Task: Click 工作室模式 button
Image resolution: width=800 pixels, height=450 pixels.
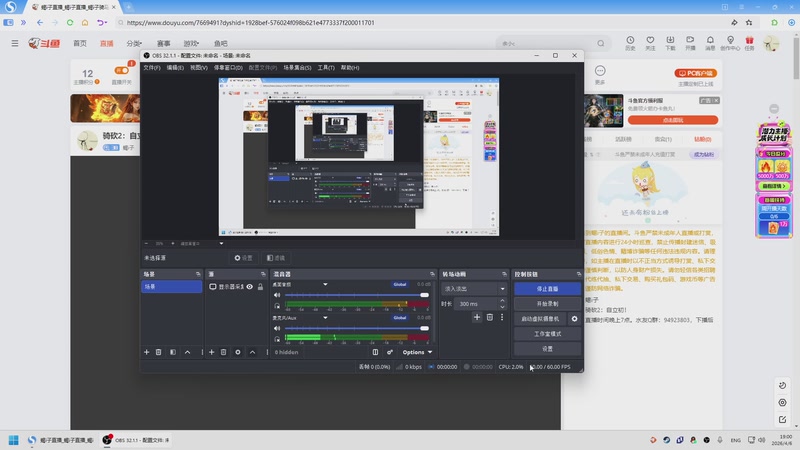Action: coord(547,334)
